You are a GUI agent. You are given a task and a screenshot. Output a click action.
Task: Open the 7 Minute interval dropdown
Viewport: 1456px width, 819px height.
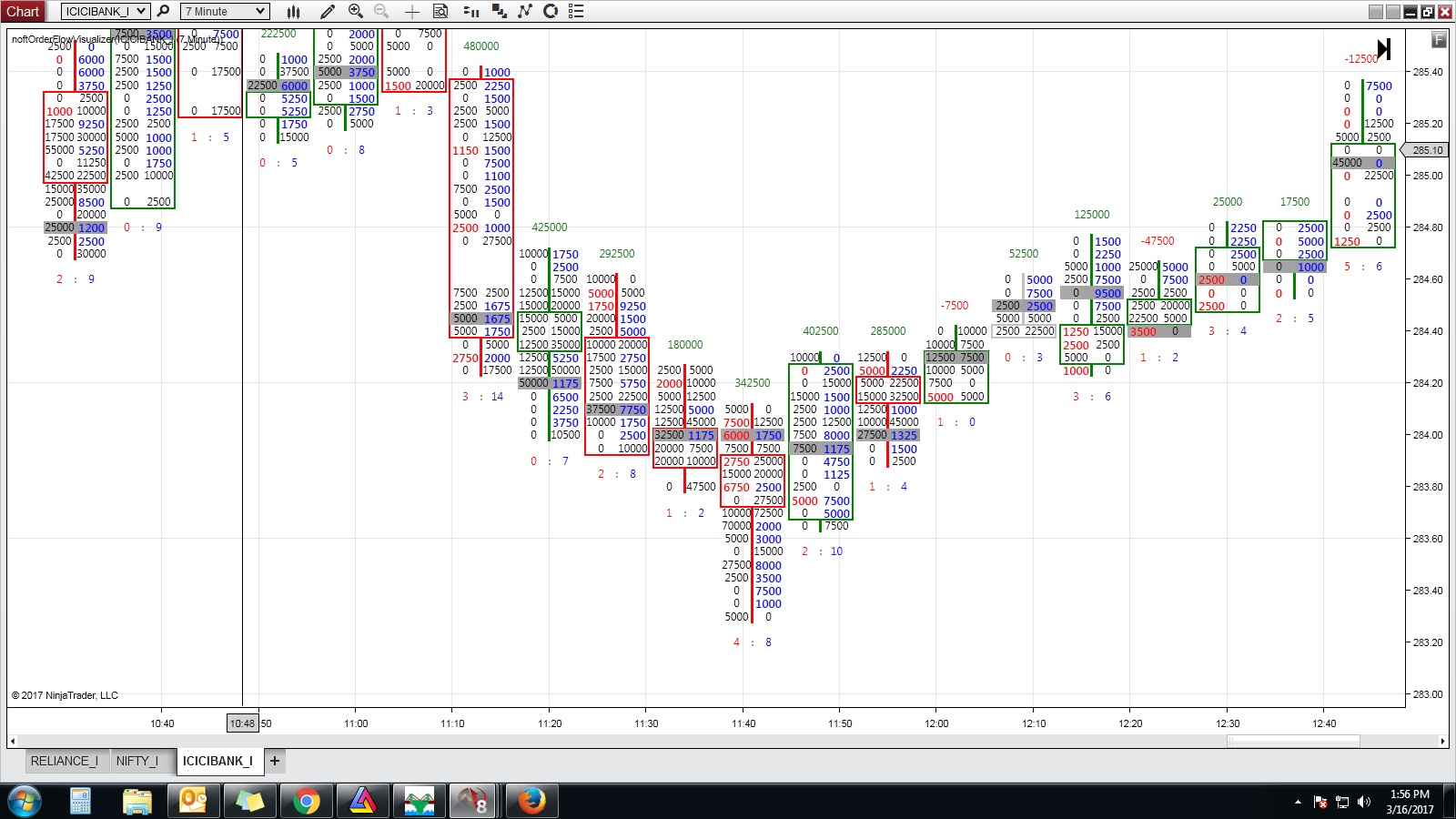[x=225, y=11]
